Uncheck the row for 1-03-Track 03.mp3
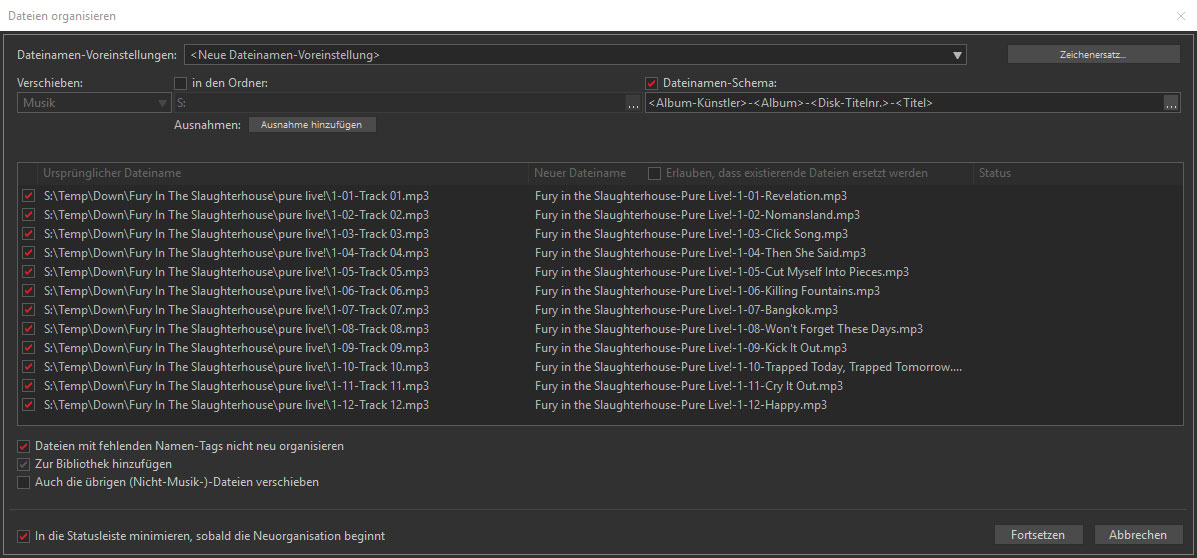The image size is (1197, 558). [x=29, y=234]
